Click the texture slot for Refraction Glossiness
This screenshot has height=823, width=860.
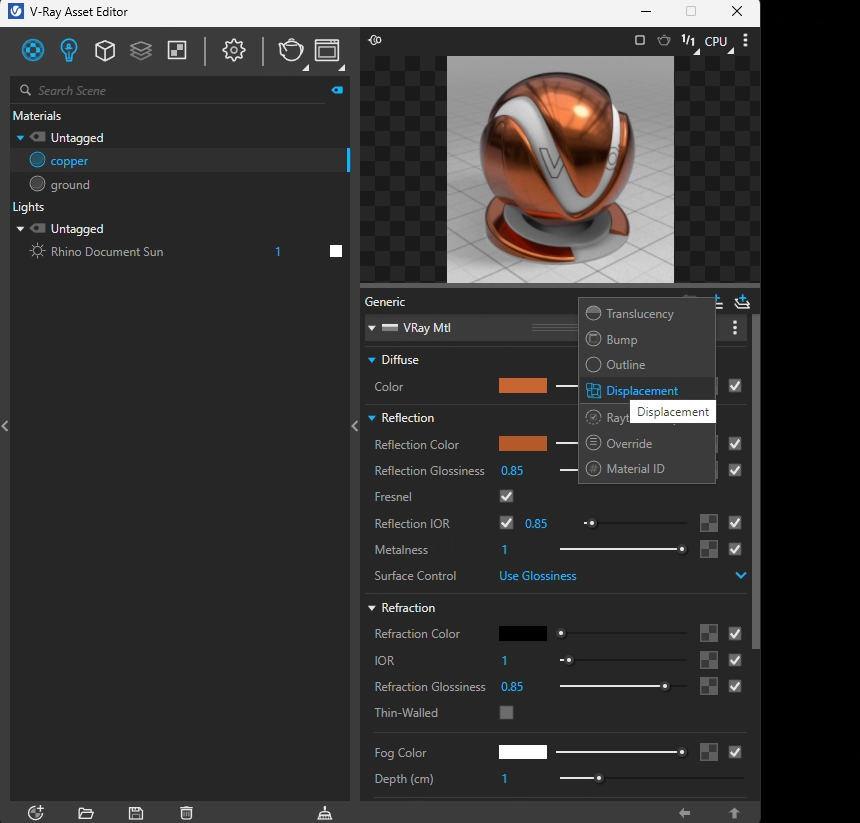pos(709,686)
